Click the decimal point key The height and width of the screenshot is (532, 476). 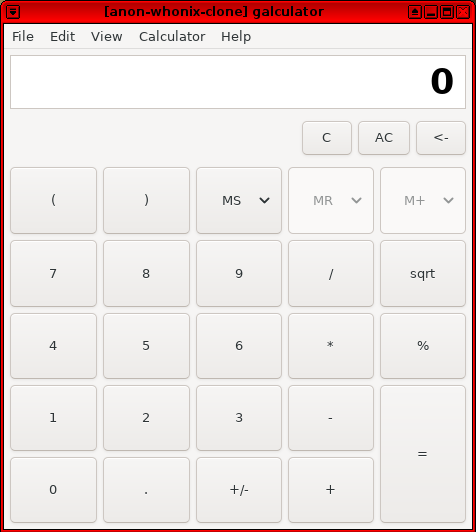click(x=146, y=490)
